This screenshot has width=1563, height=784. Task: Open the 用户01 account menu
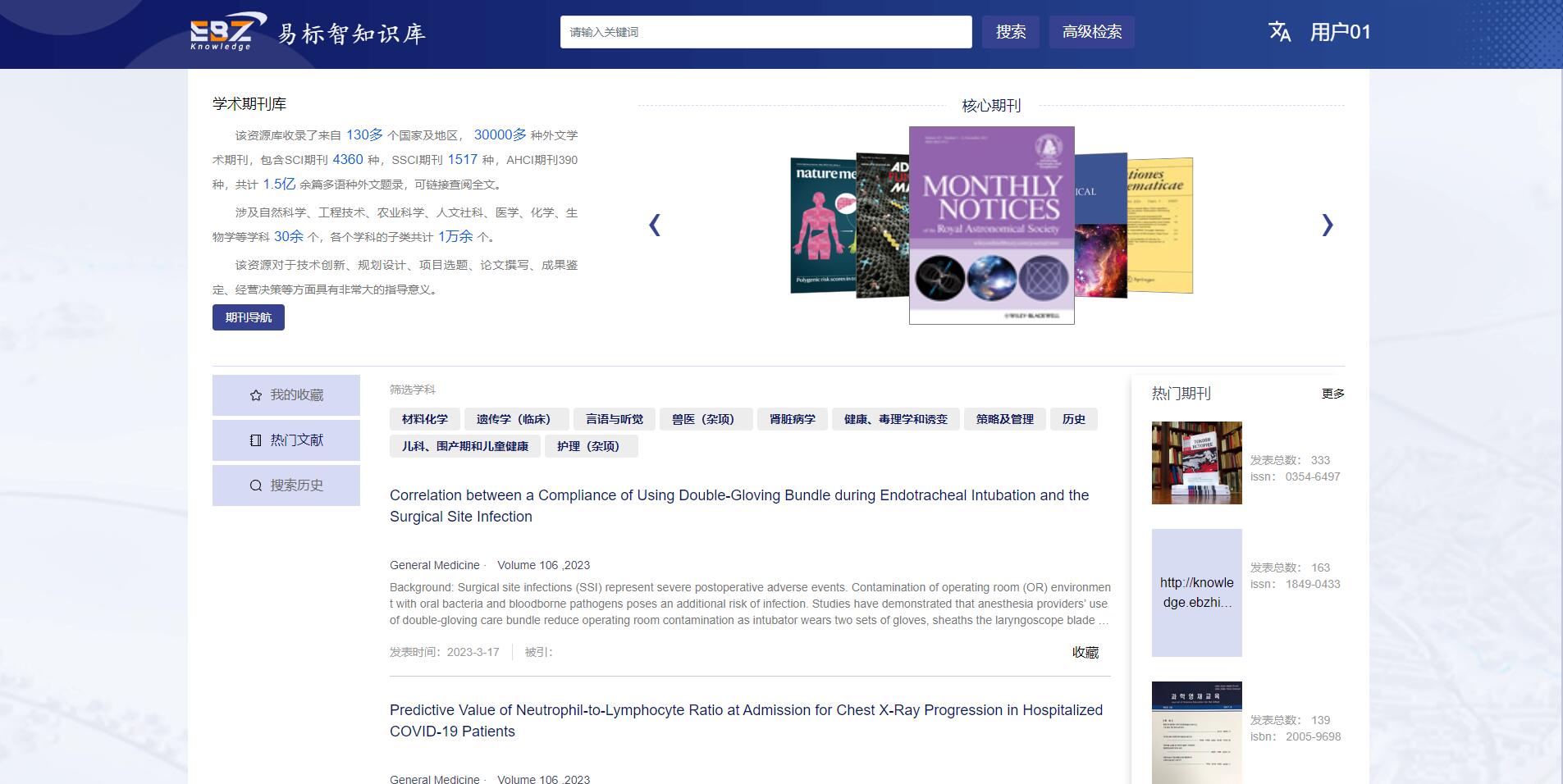pos(1340,32)
